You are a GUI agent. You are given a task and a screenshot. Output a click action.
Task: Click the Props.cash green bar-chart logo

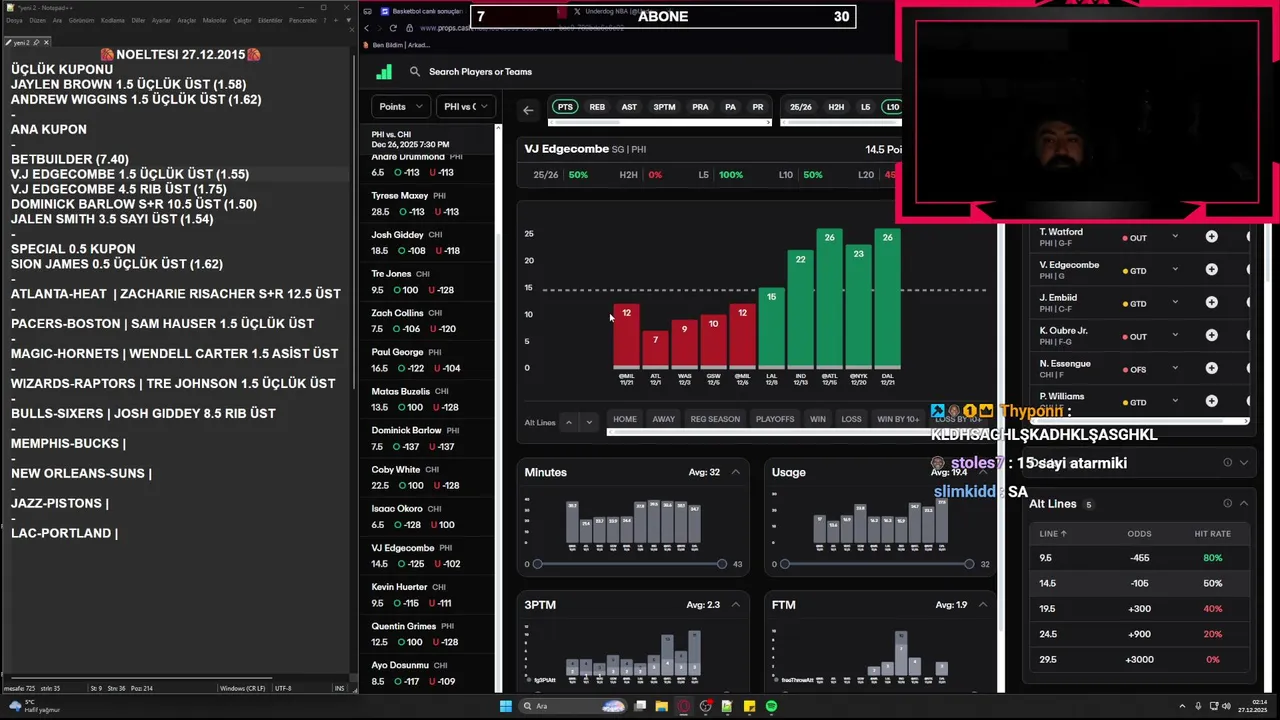(384, 72)
